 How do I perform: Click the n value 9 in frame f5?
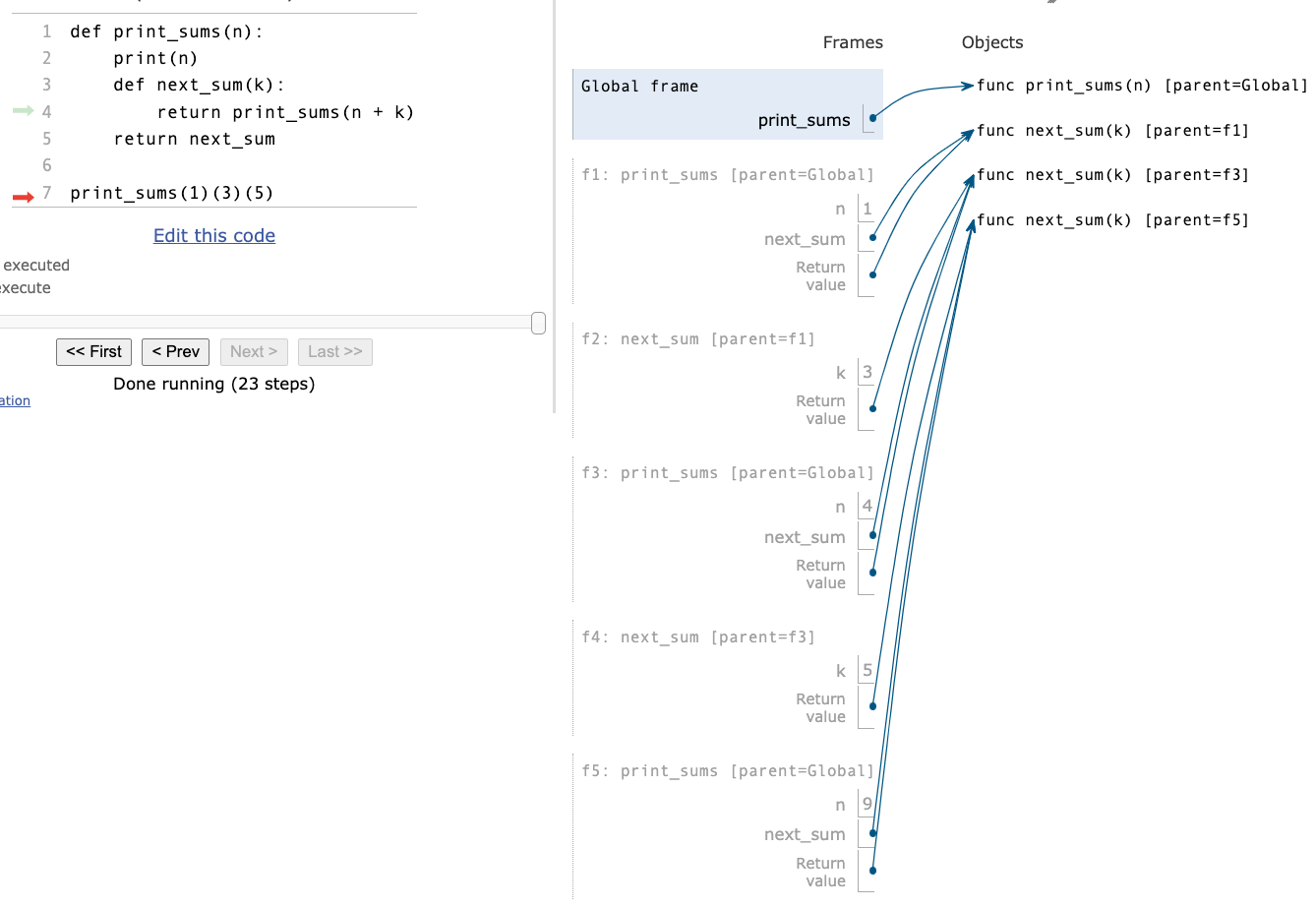pos(867,804)
